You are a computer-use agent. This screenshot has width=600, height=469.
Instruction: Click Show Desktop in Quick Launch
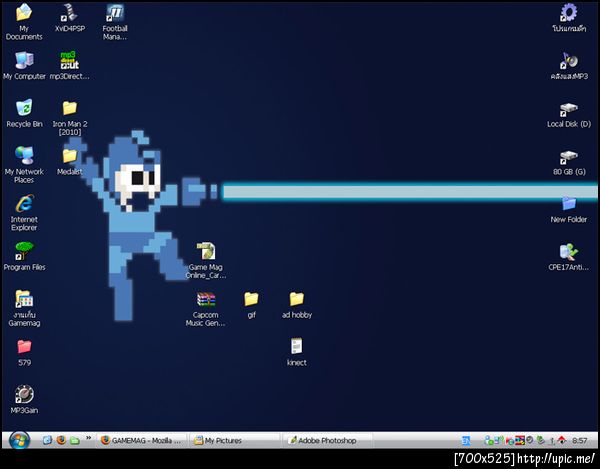pyautogui.click(x=47, y=440)
